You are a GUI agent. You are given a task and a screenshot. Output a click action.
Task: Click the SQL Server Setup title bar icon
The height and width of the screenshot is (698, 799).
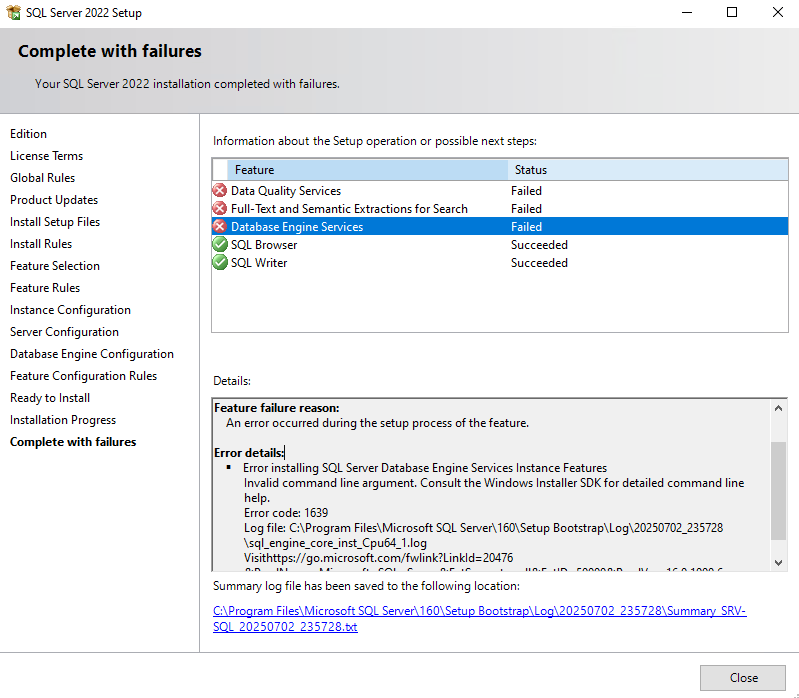13,12
